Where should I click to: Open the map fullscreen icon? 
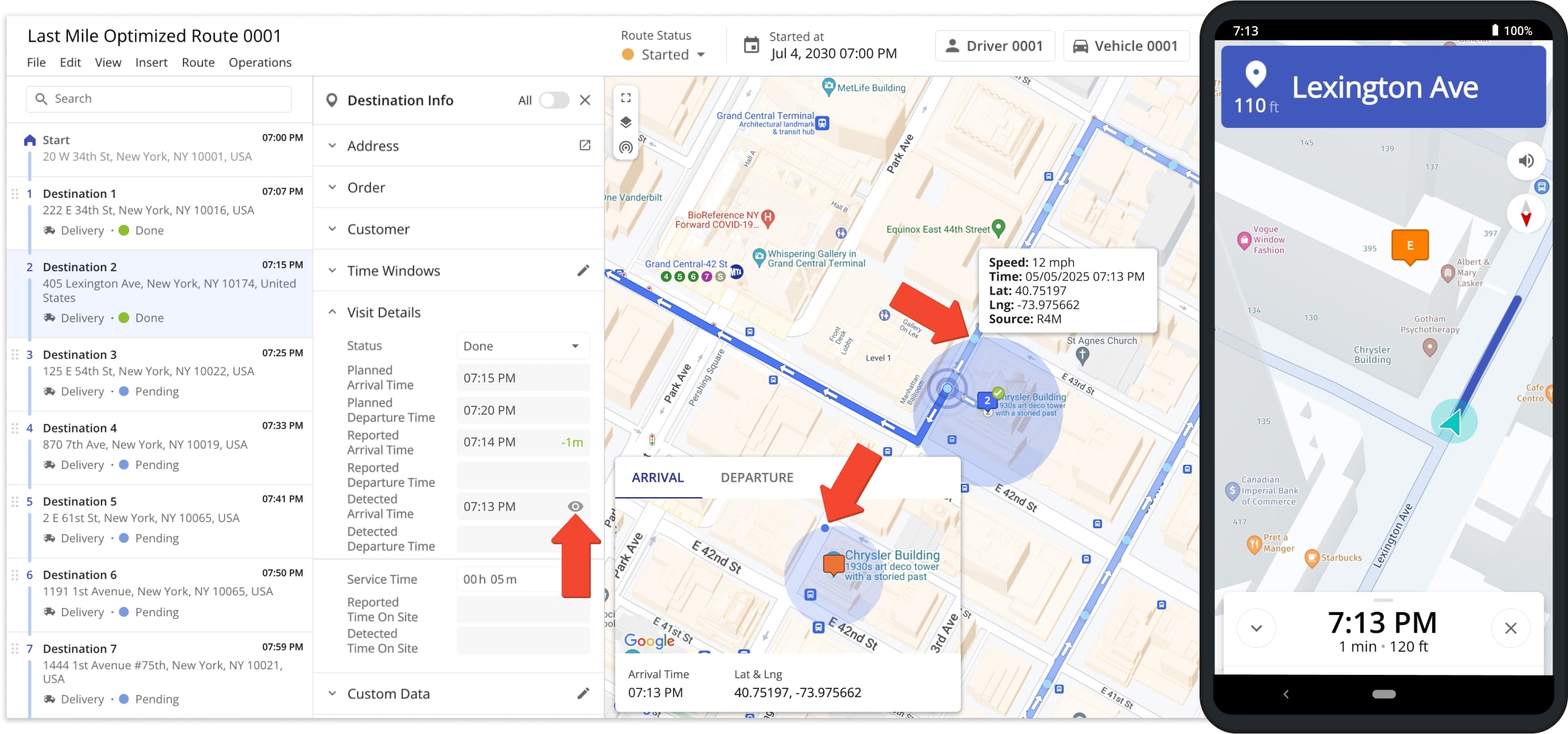[x=626, y=98]
